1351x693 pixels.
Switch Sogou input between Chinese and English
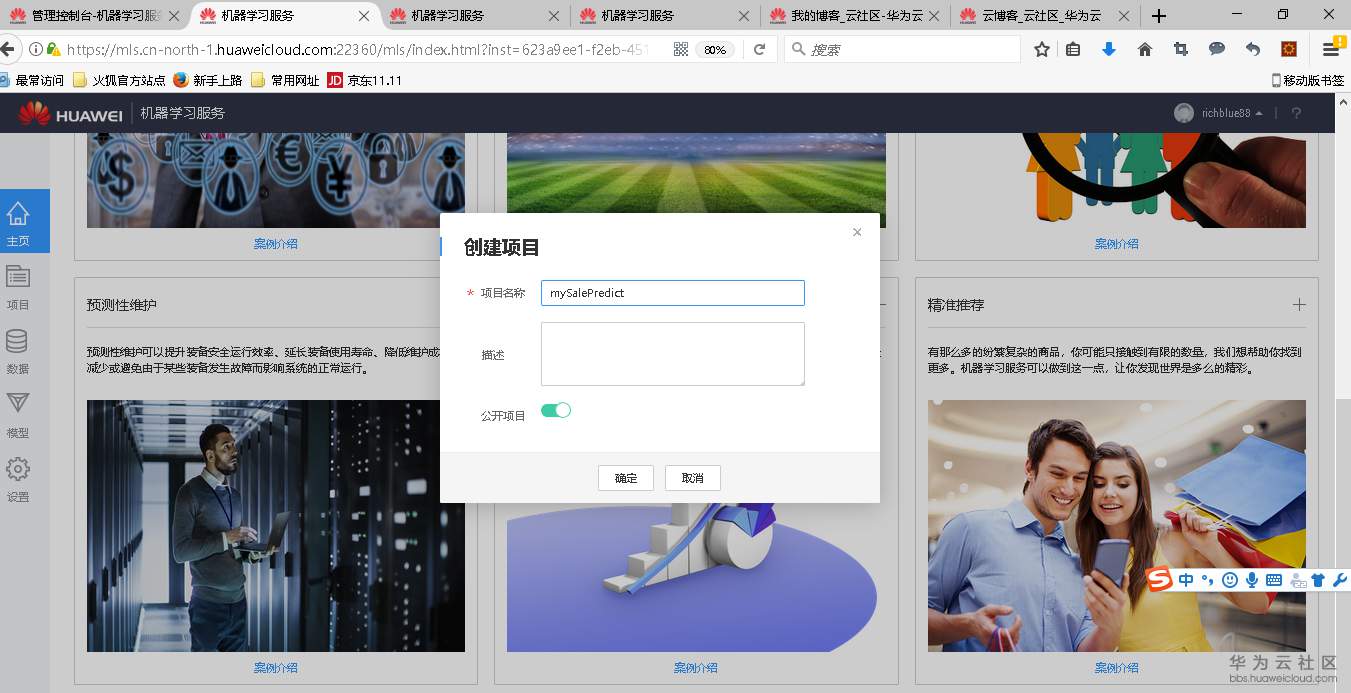[1185, 579]
